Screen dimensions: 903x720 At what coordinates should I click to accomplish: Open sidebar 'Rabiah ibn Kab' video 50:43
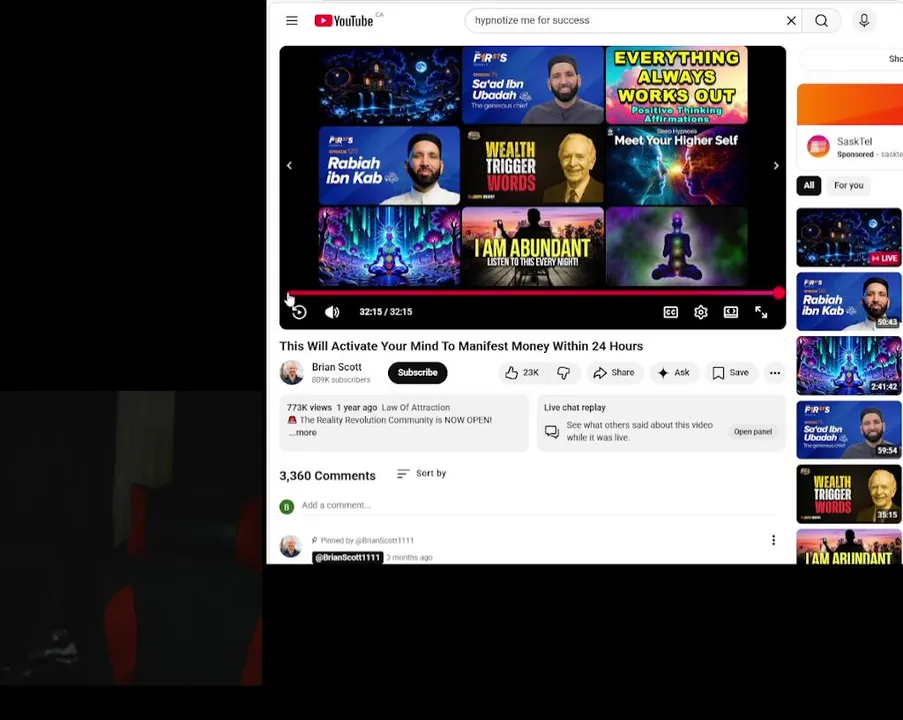[x=849, y=301]
